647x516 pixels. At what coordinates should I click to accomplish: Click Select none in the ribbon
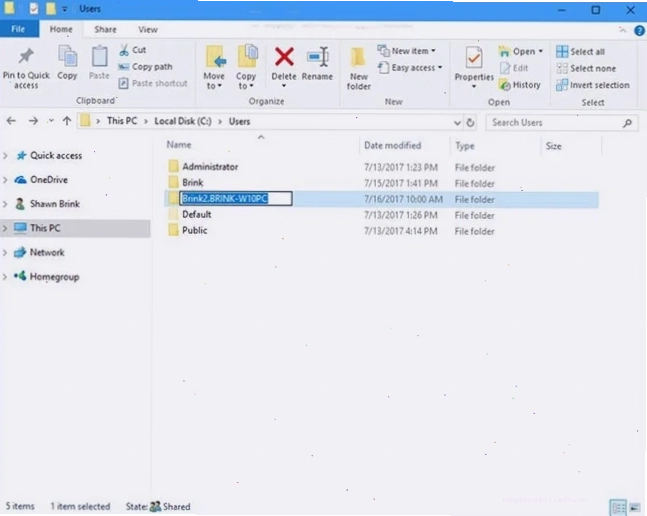tap(586, 68)
